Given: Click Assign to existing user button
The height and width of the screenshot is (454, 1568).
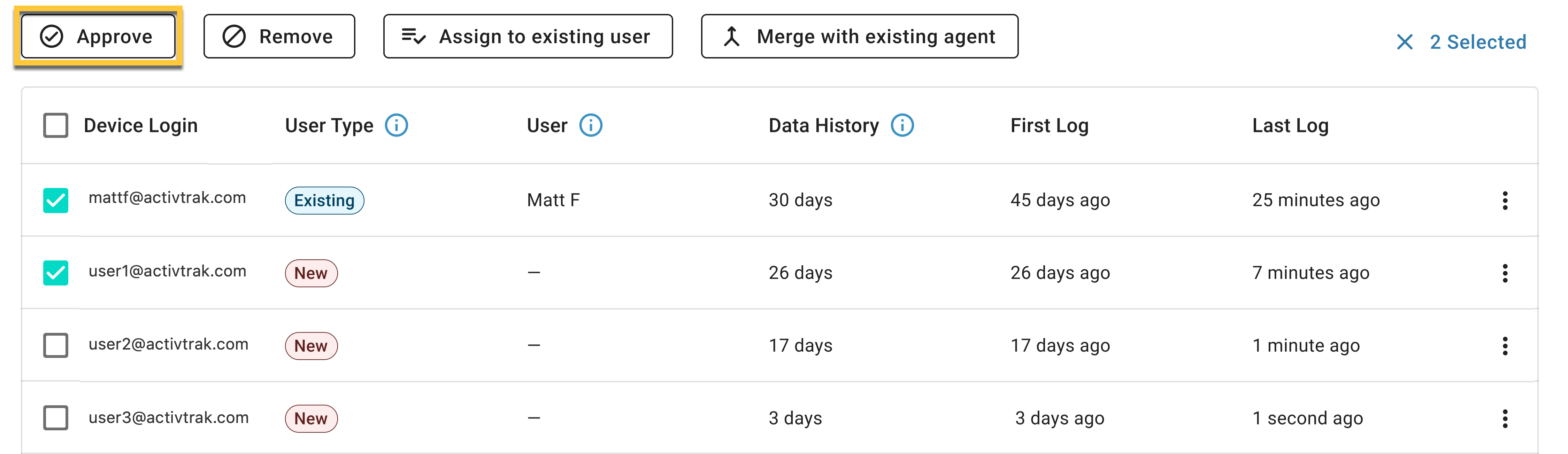Looking at the screenshot, I should pos(528,37).
